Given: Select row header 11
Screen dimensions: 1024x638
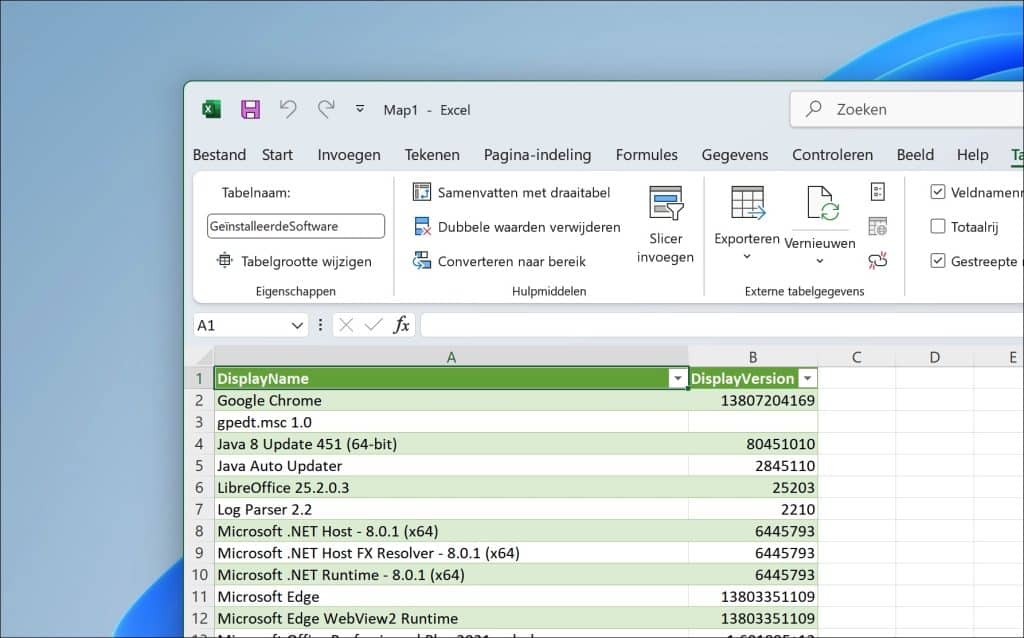Looking at the screenshot, I should (x=199, y=596).
